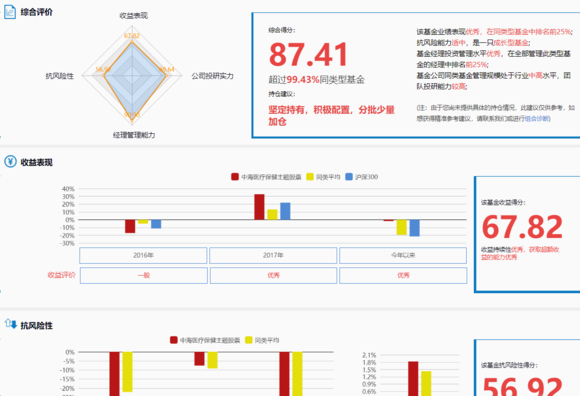
Task: Click the 87.41 综合得分 score
Action: pyautogui.click(x=308, y=54)
